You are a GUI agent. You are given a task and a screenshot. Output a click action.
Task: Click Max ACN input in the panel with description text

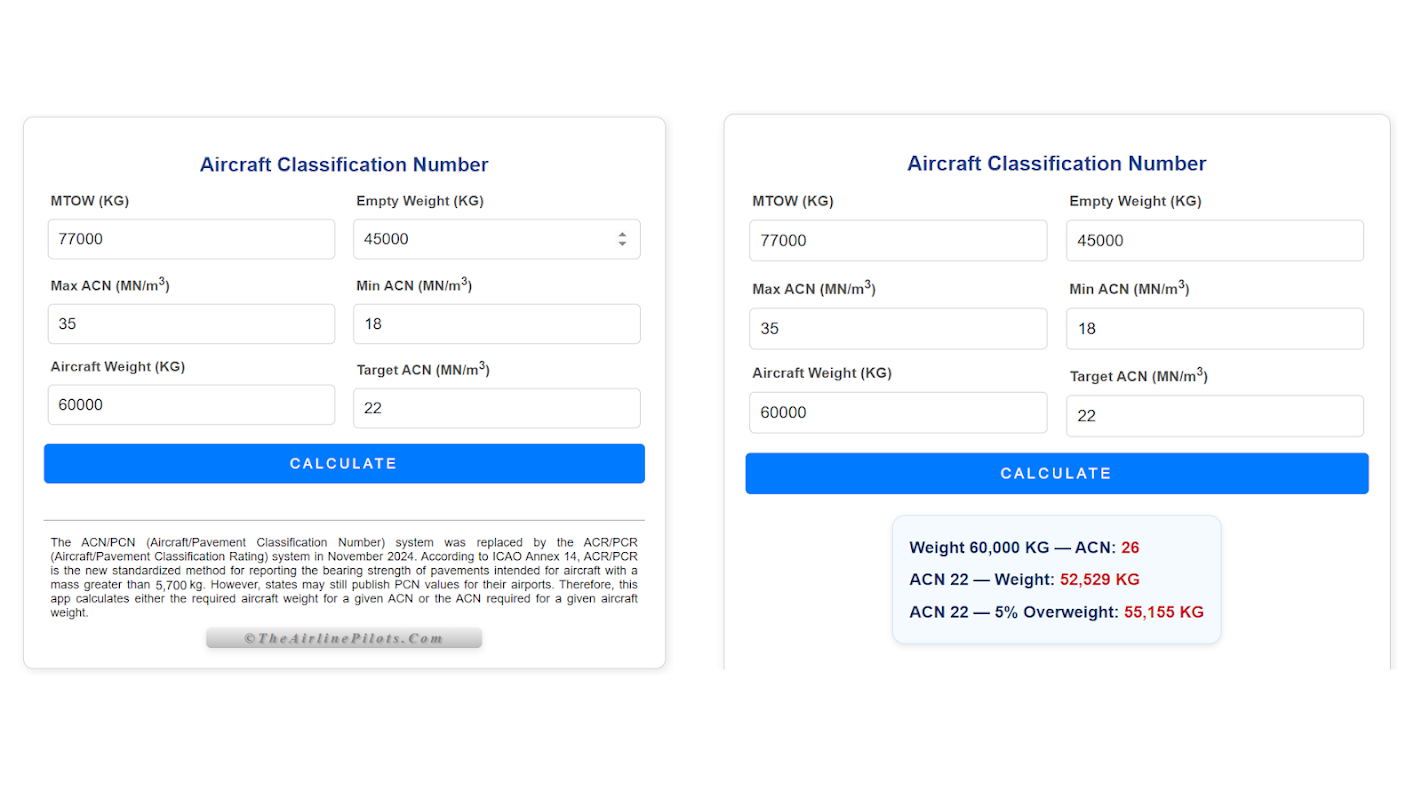191,324
